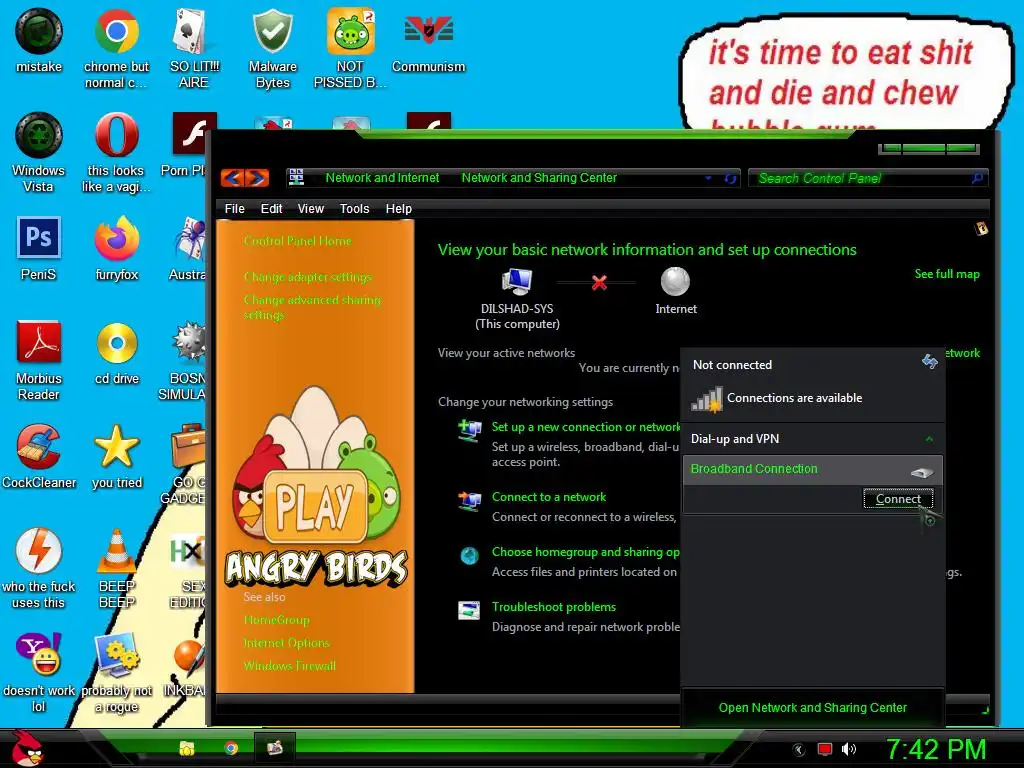The image size is (1024, 768).
Task: Refresh the address bar view
Action: pos(730,178)
